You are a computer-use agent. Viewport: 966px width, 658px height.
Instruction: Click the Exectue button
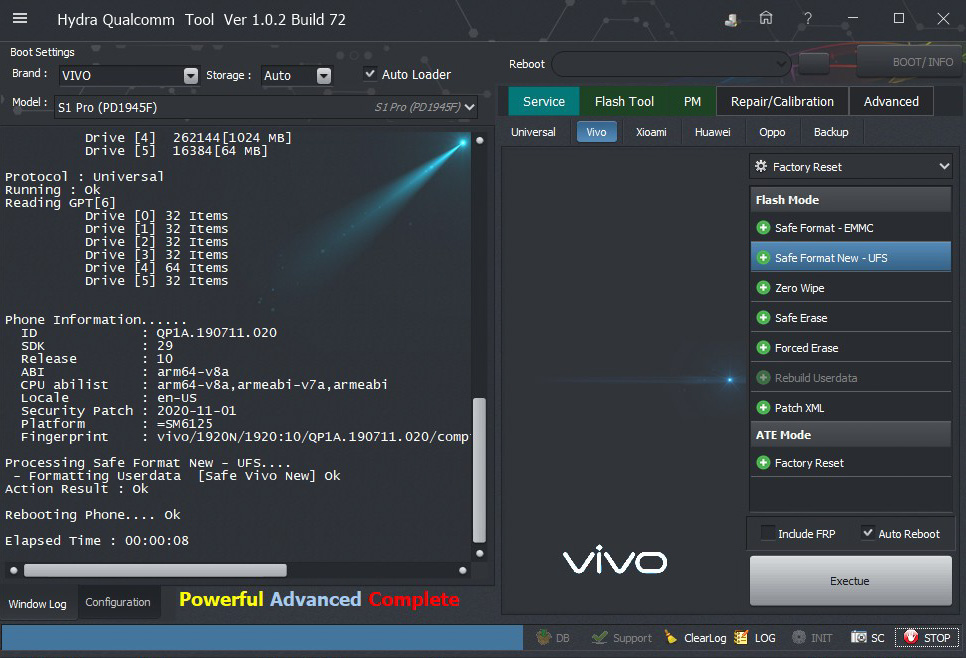click(850, 581)
